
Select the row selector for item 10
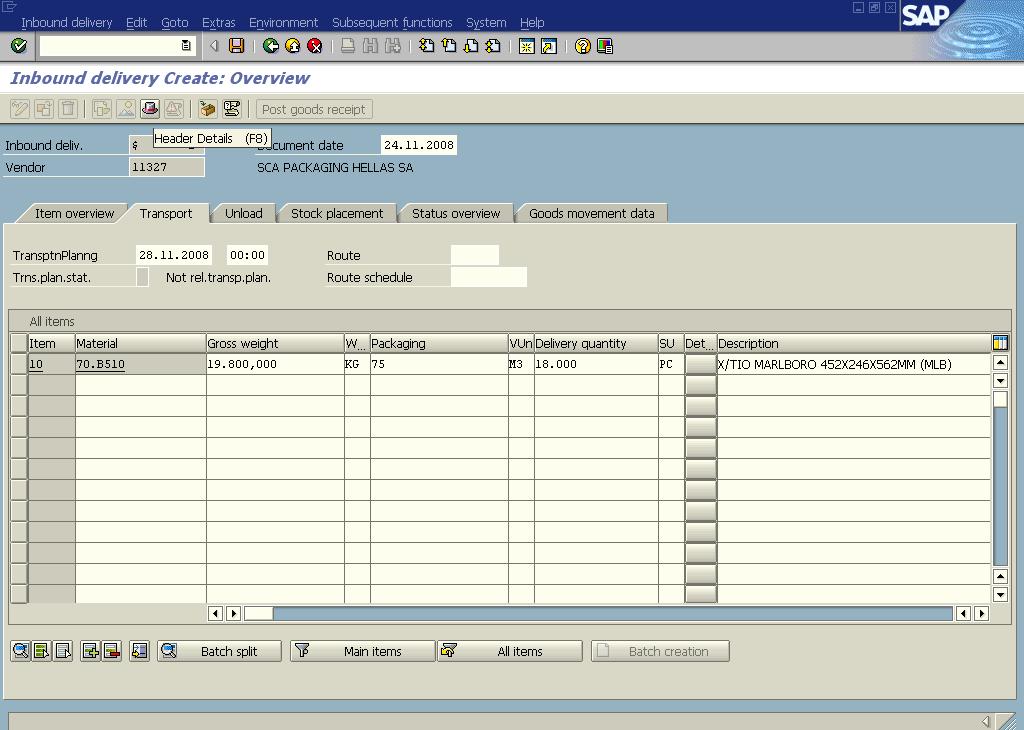click(19, 364)
